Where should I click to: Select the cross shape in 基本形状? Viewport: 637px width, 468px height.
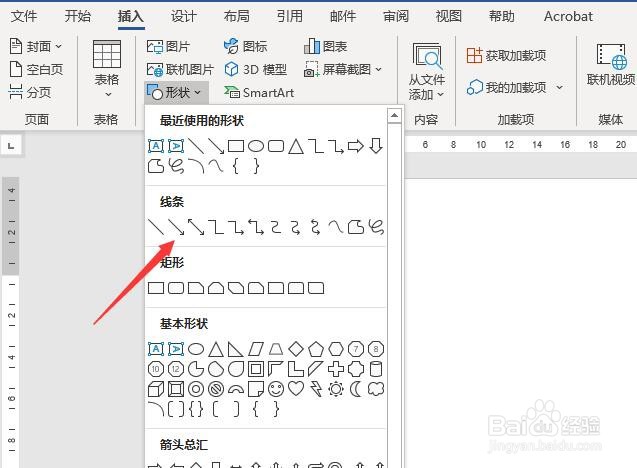[x=336, y=369]
